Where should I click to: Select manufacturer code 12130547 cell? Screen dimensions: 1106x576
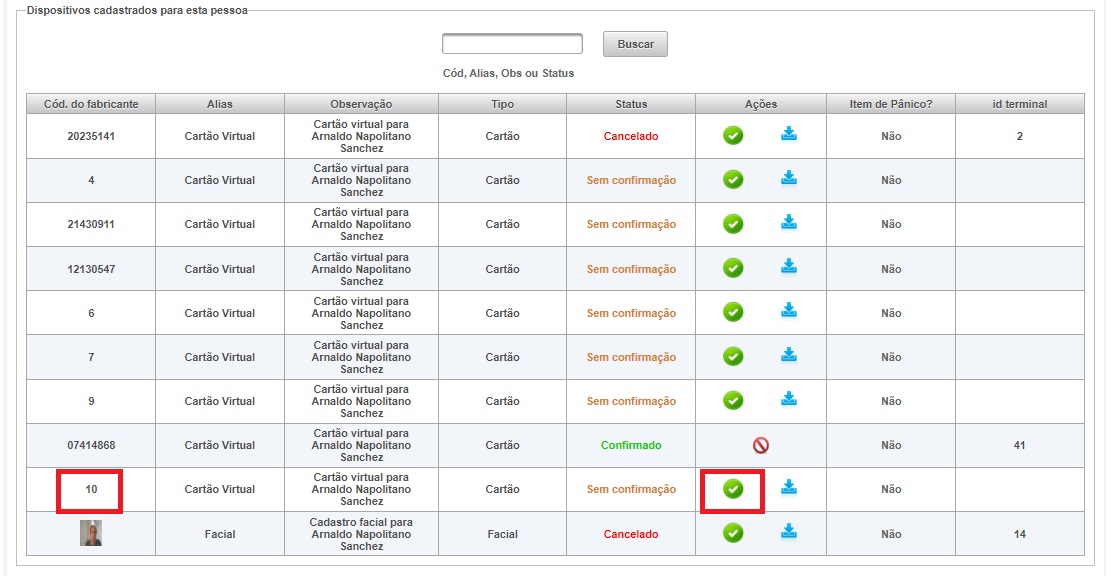91,269
